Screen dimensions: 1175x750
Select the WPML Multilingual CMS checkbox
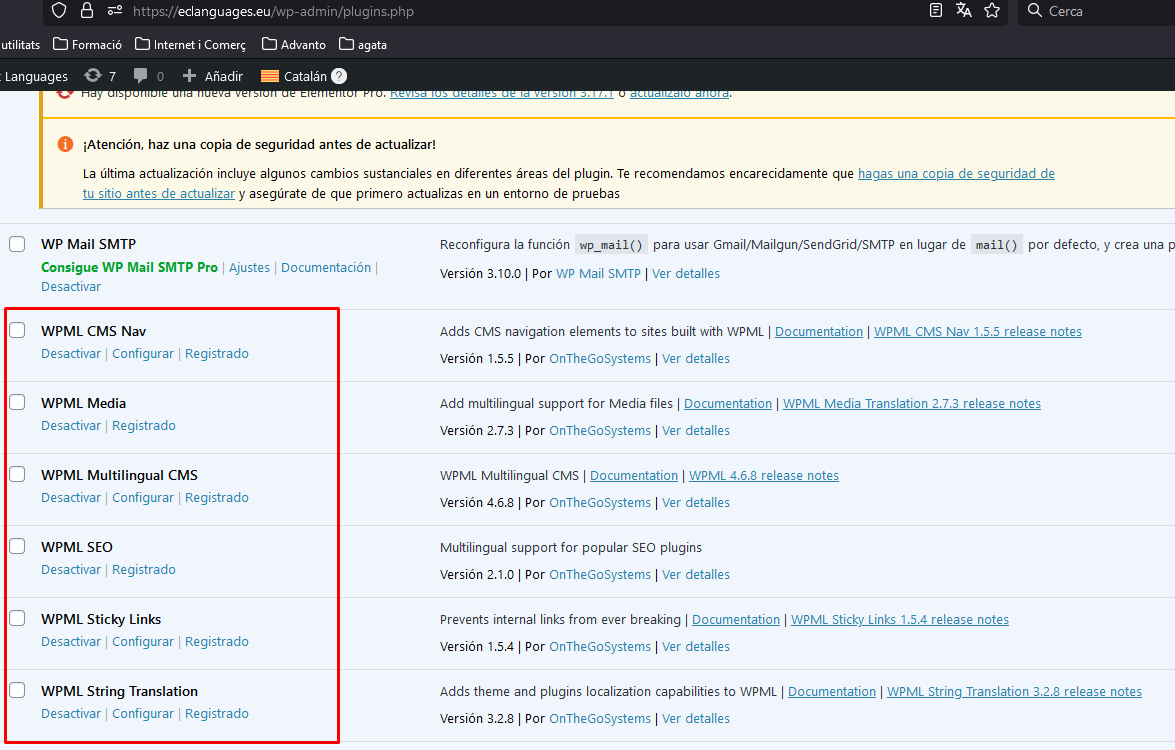point(17,474)
